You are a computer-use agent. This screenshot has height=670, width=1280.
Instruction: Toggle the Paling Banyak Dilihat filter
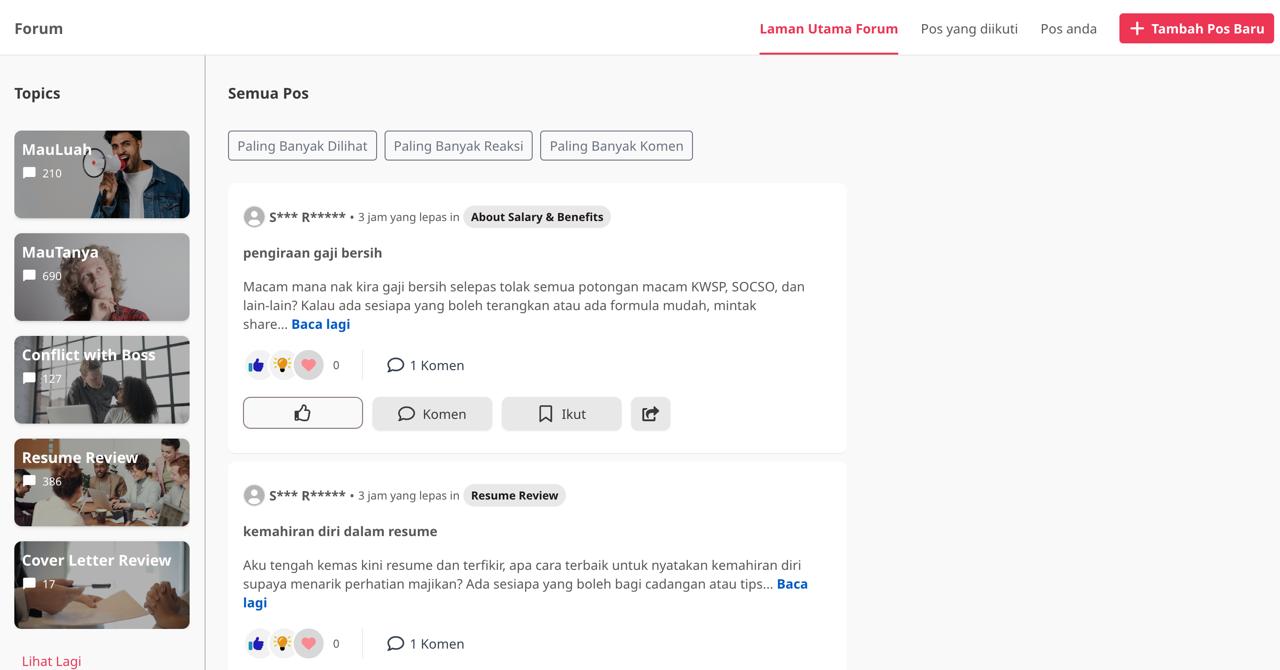pos(302,146)
